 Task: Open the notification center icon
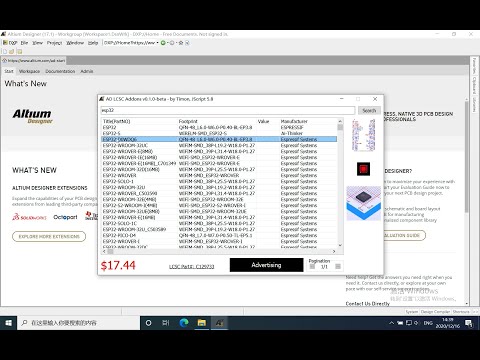469,323
